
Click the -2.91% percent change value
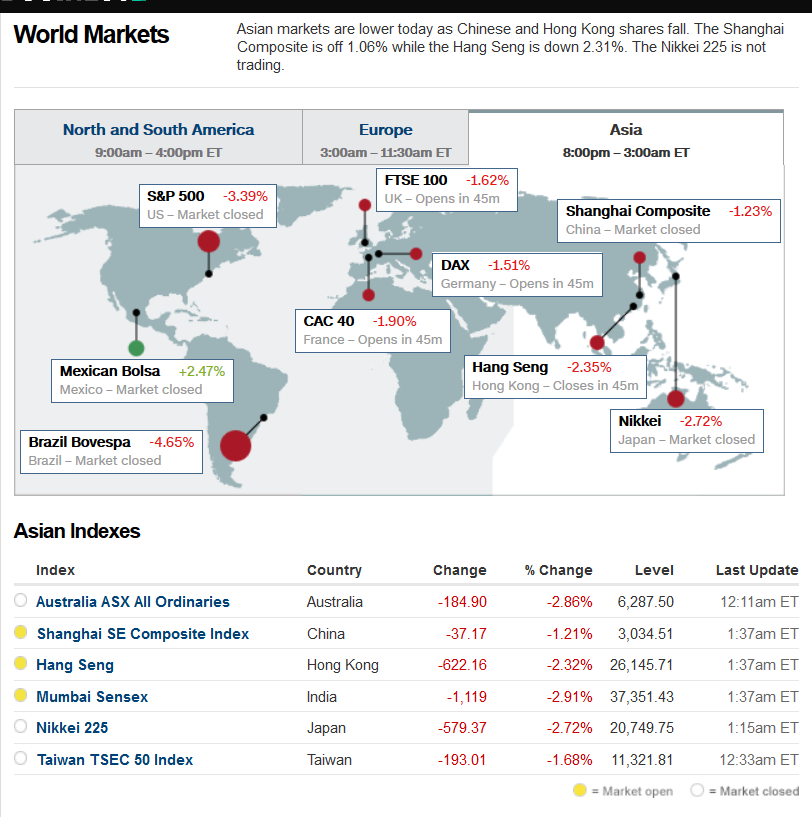(x=569, y=697)
